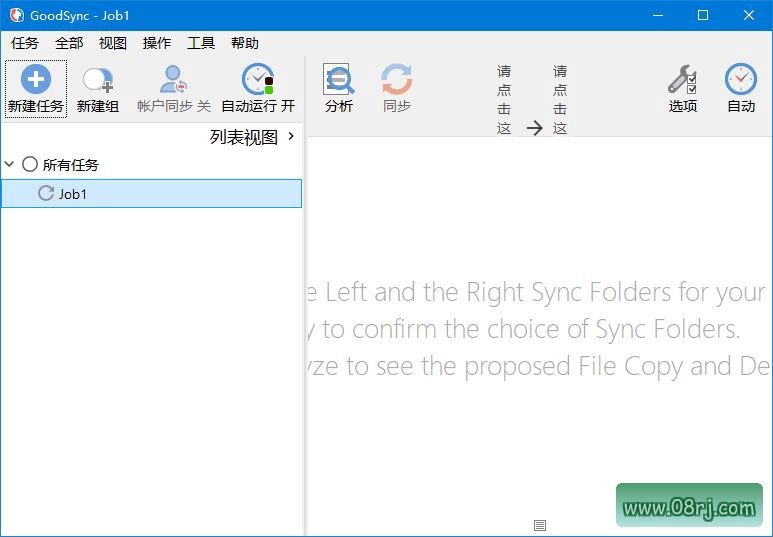773x537 pixels.
Task: Create a new group with 新建组
Action: 98,89
